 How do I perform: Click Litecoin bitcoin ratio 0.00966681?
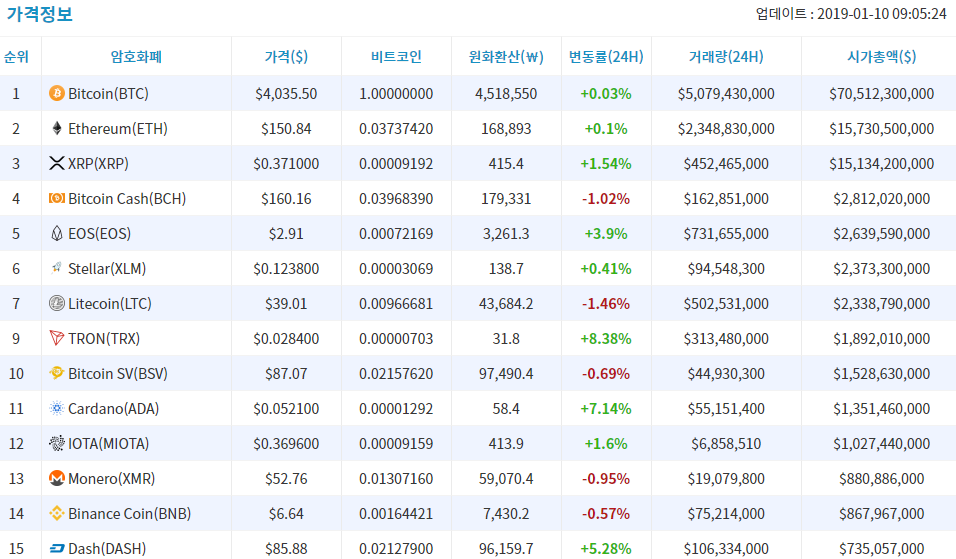pyautogui.click(x=396, y=304)
